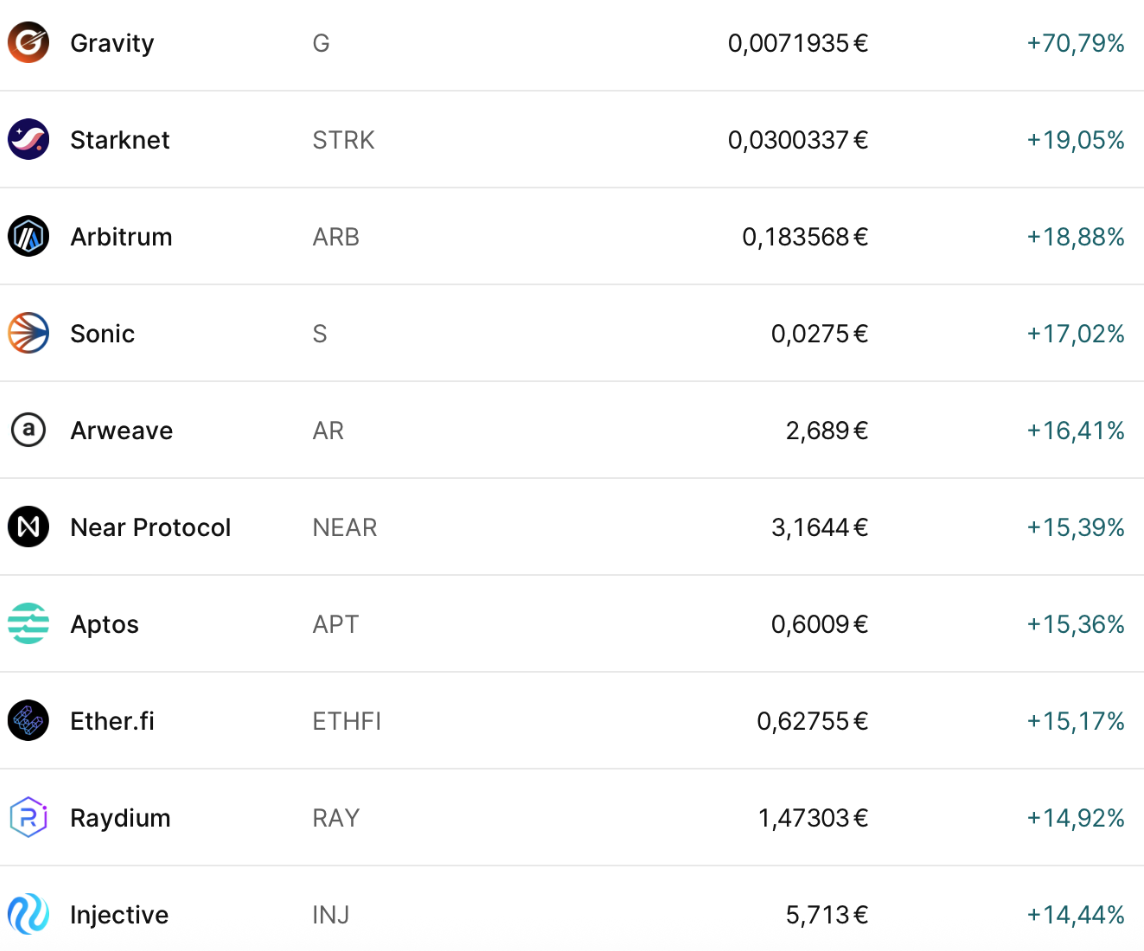Click Injective price 5,713 €

(x=827, y=915)
